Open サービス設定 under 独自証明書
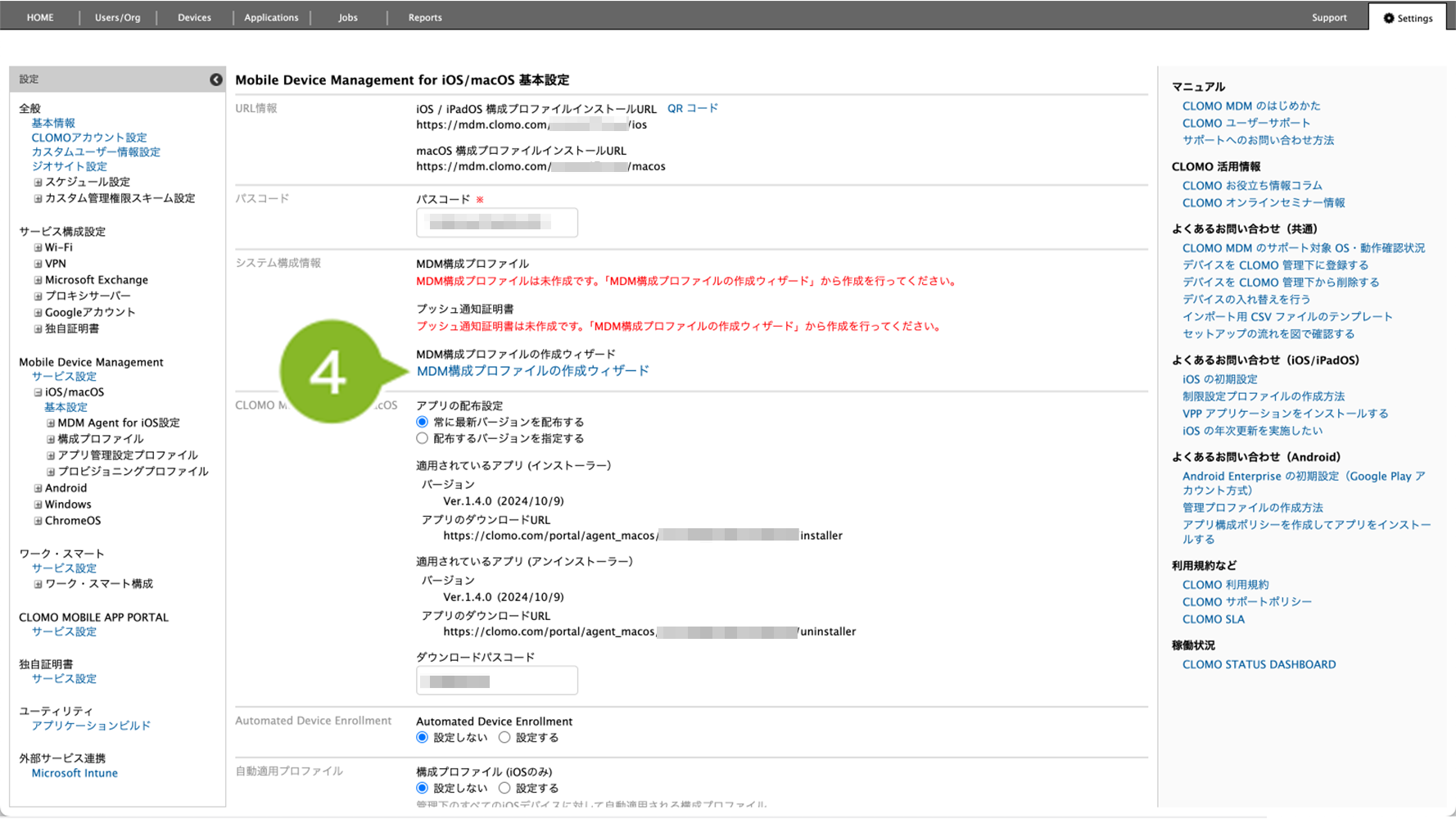Image resolution: width=1456 pixels, height=819 pixels. pyautogui.click(x=64, y=679)
